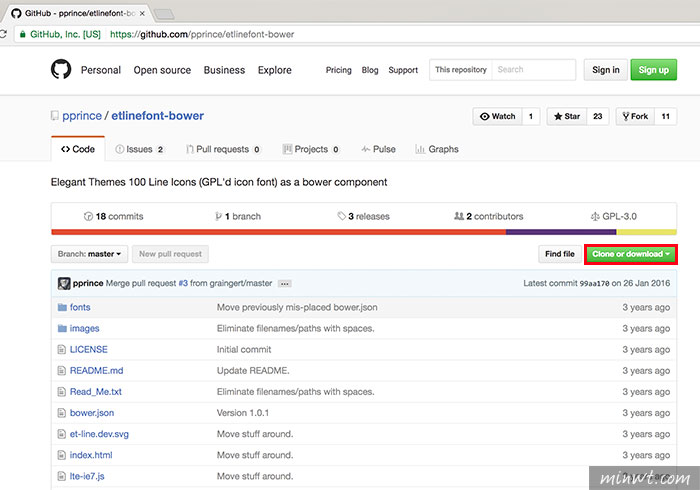This screenshot has width=700, height=490.
Task: Click the Sign in button
Action: [x=606, y=70]
